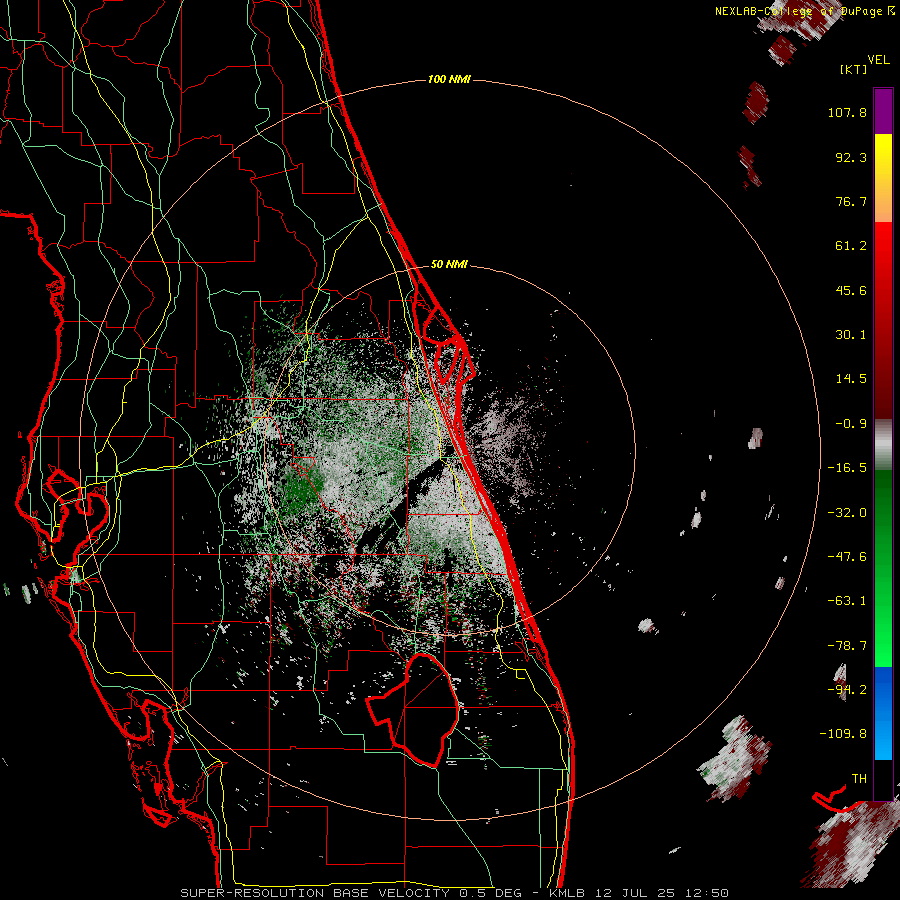Select the 92.3 velocity scale value
Image resolution: width=900 pixels, height=900 pixels.
(851, 157)
